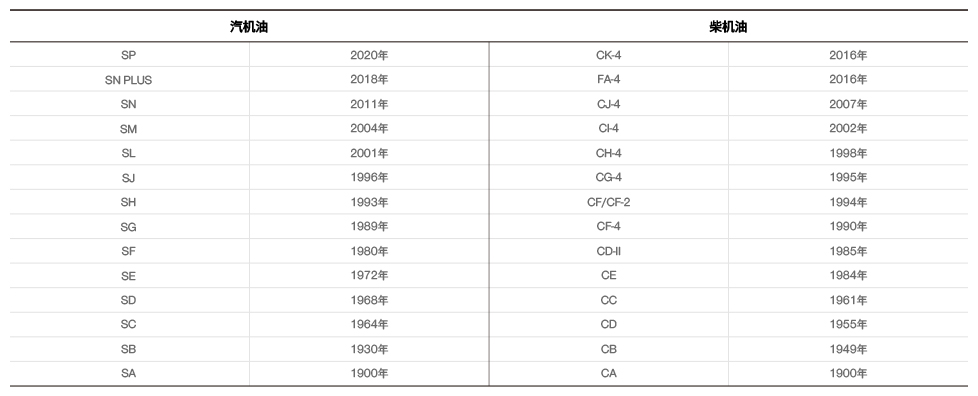Select the SN PLUS cell
This screenshot has height=396, width=978.
(x=129, y=80)
